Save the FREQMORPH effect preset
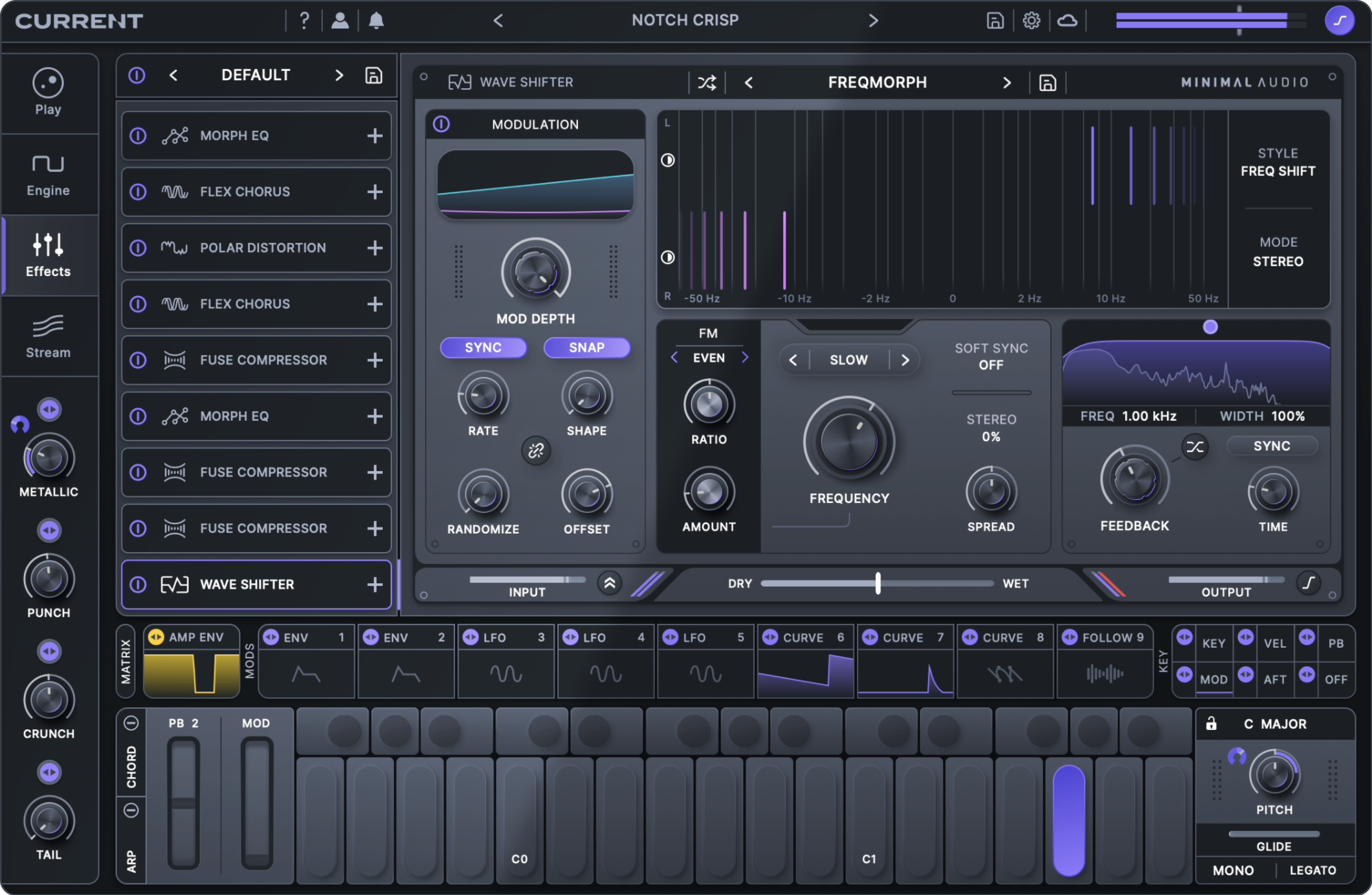The width and height of the screenshot is (1372, 895). pos(1047,82)
